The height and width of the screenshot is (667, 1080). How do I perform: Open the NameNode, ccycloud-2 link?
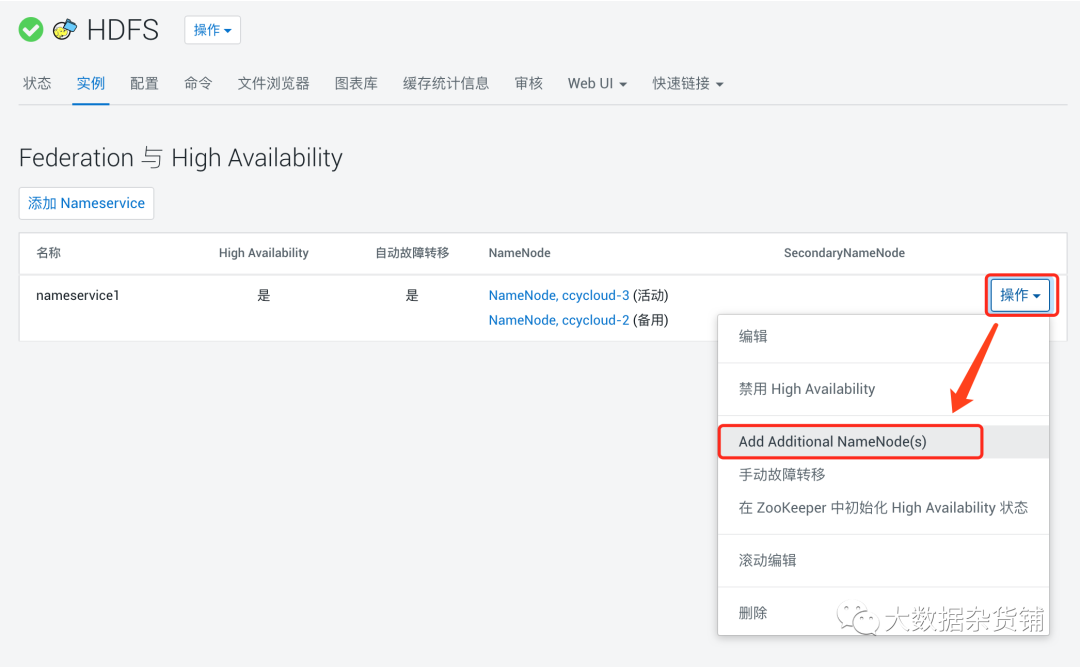(559, 320)
